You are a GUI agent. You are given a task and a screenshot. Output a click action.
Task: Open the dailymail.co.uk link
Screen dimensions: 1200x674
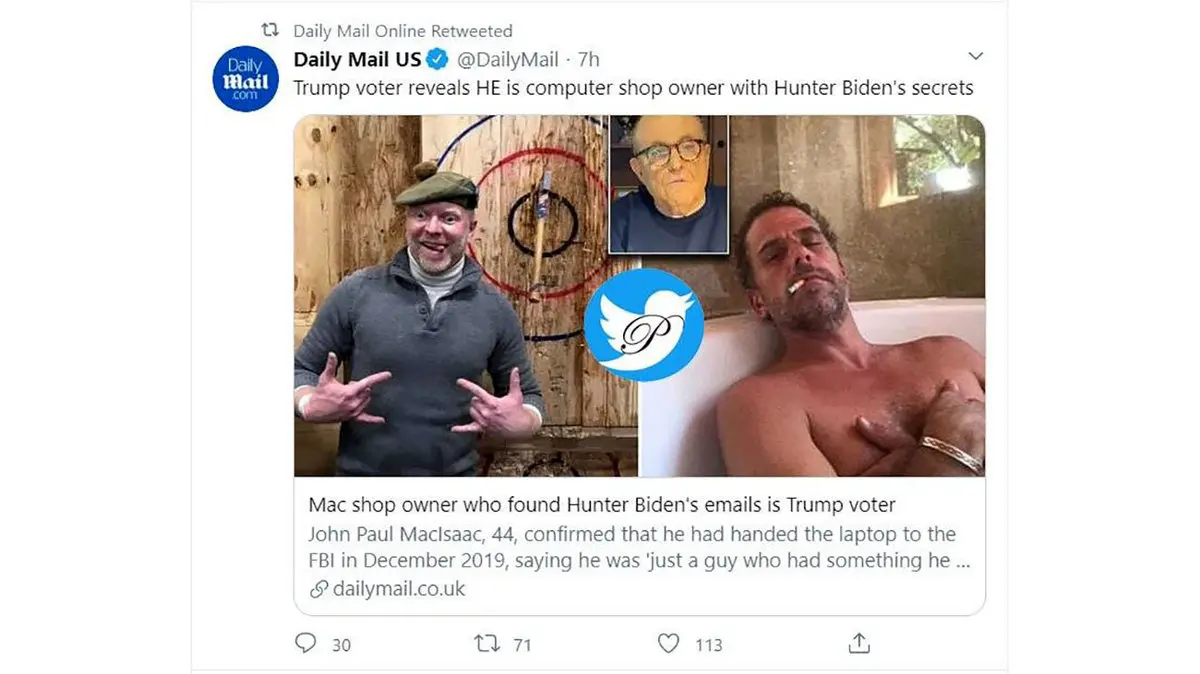click(399, 589)
